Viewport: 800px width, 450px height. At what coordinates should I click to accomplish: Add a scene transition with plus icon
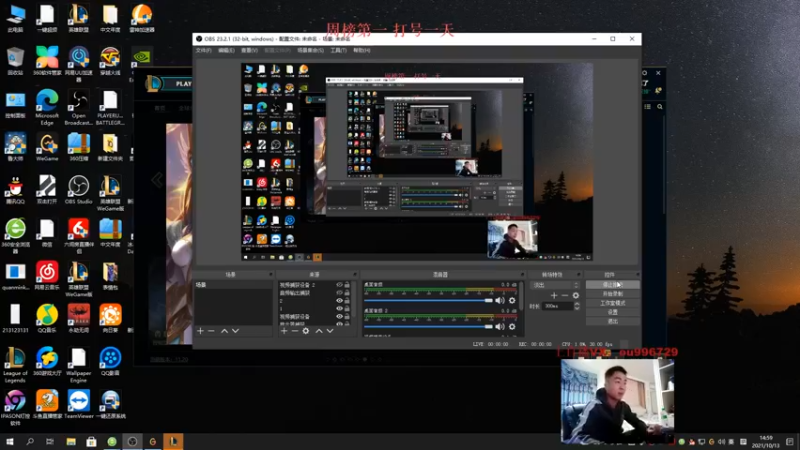pos(554,295)
